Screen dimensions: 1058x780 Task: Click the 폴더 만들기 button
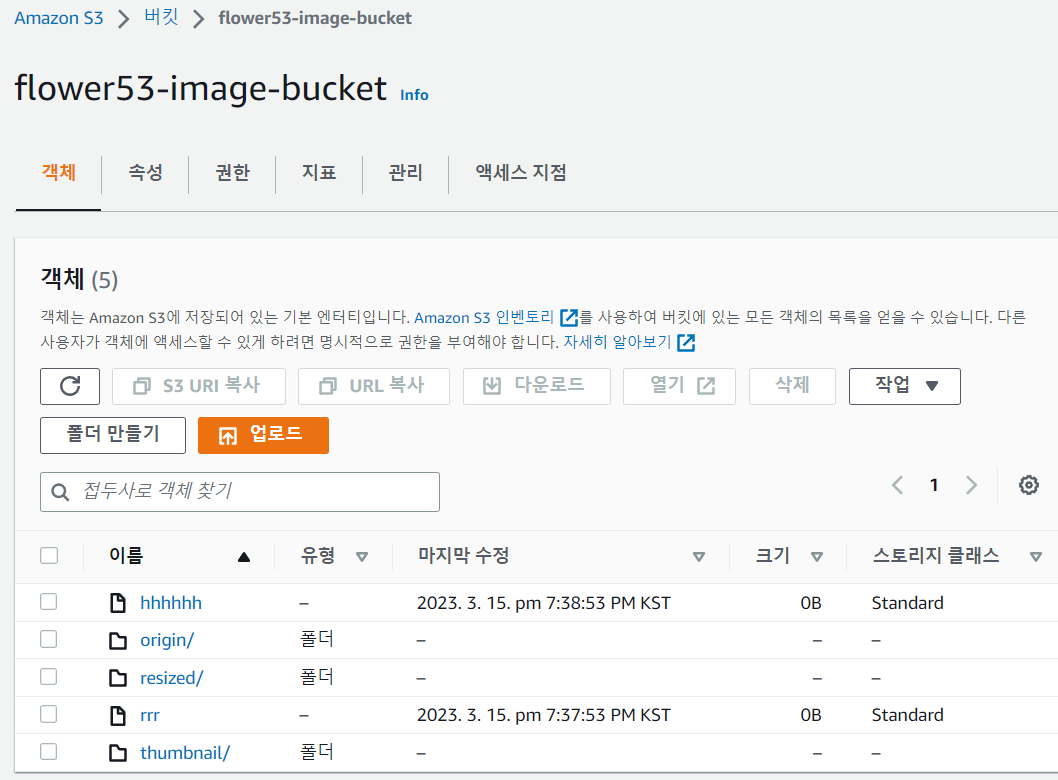(113, 435)
